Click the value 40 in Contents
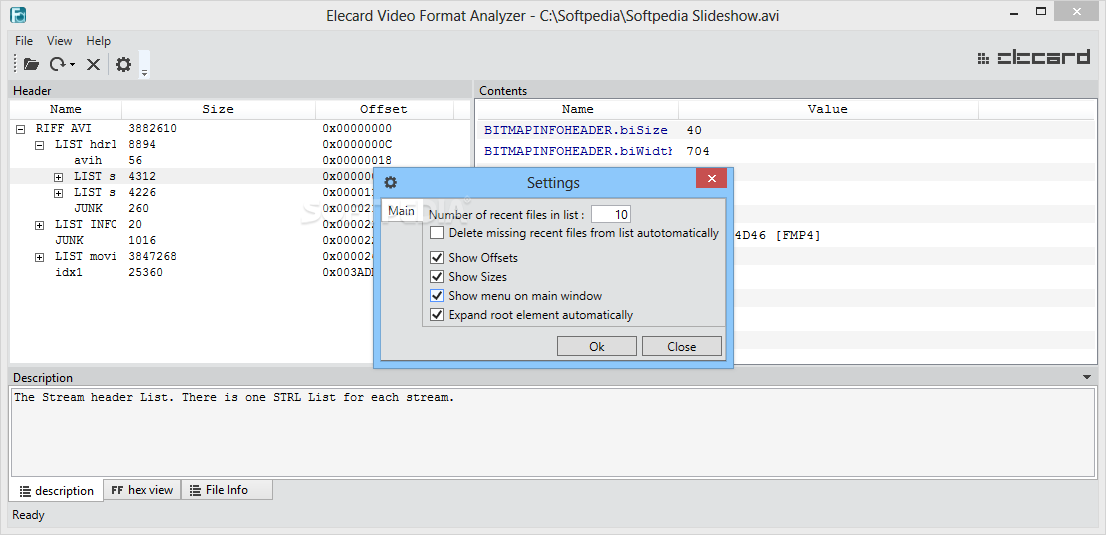This screenshot has height=535, width=1106. pyautogui.click(x=693, y=131)
